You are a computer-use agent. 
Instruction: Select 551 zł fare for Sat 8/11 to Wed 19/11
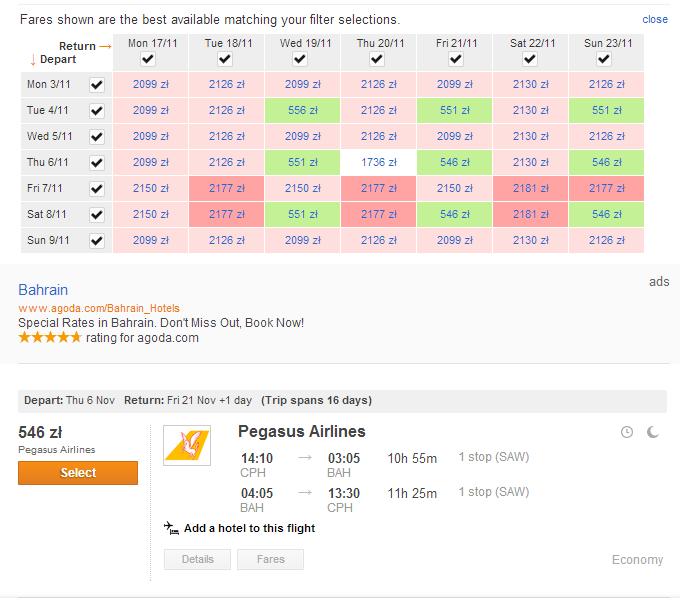click(x=302, y=215)
